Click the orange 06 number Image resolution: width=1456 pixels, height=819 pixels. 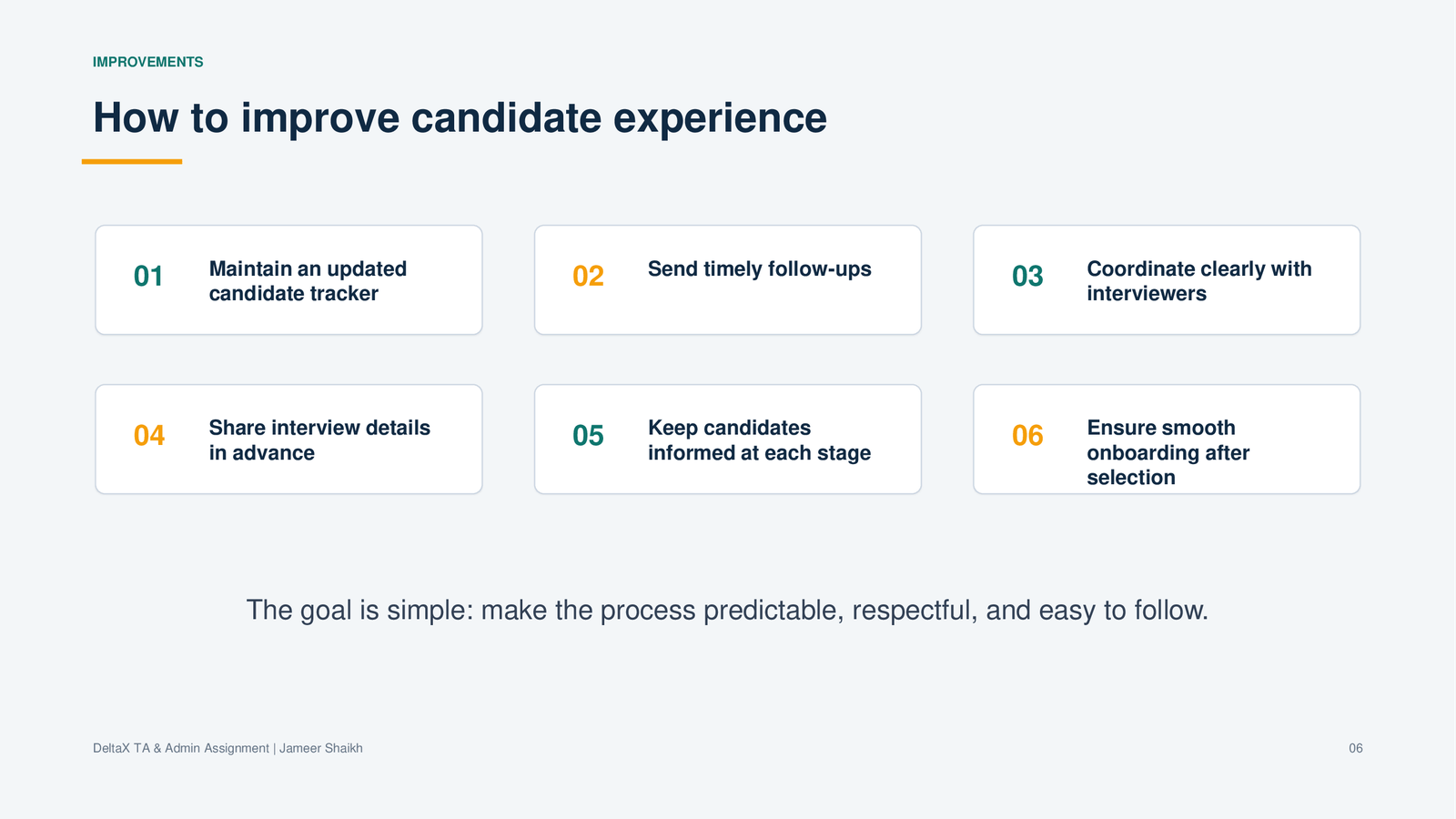click(1027, 435)
